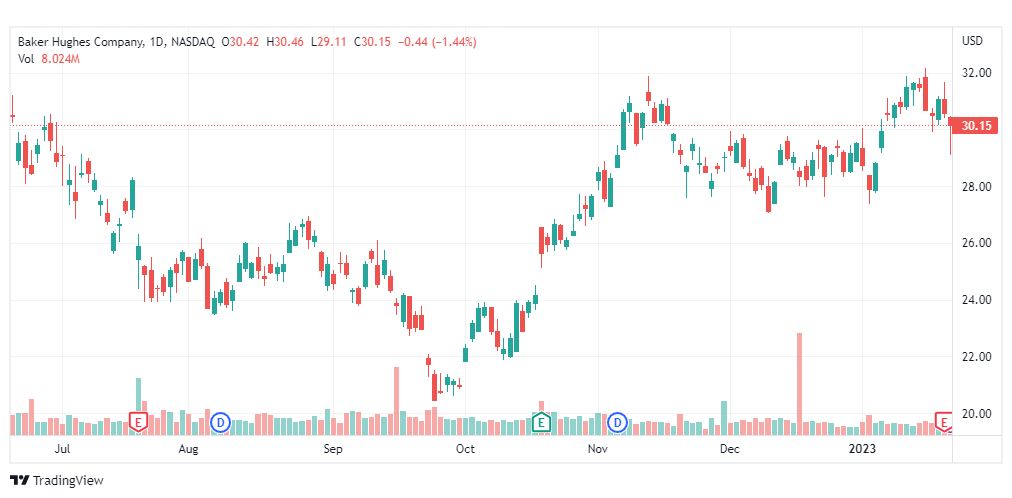The width and height of the screenshot is (1012, 498).
Task: Click the open value O30.42
Action: [x=240, y=42]
